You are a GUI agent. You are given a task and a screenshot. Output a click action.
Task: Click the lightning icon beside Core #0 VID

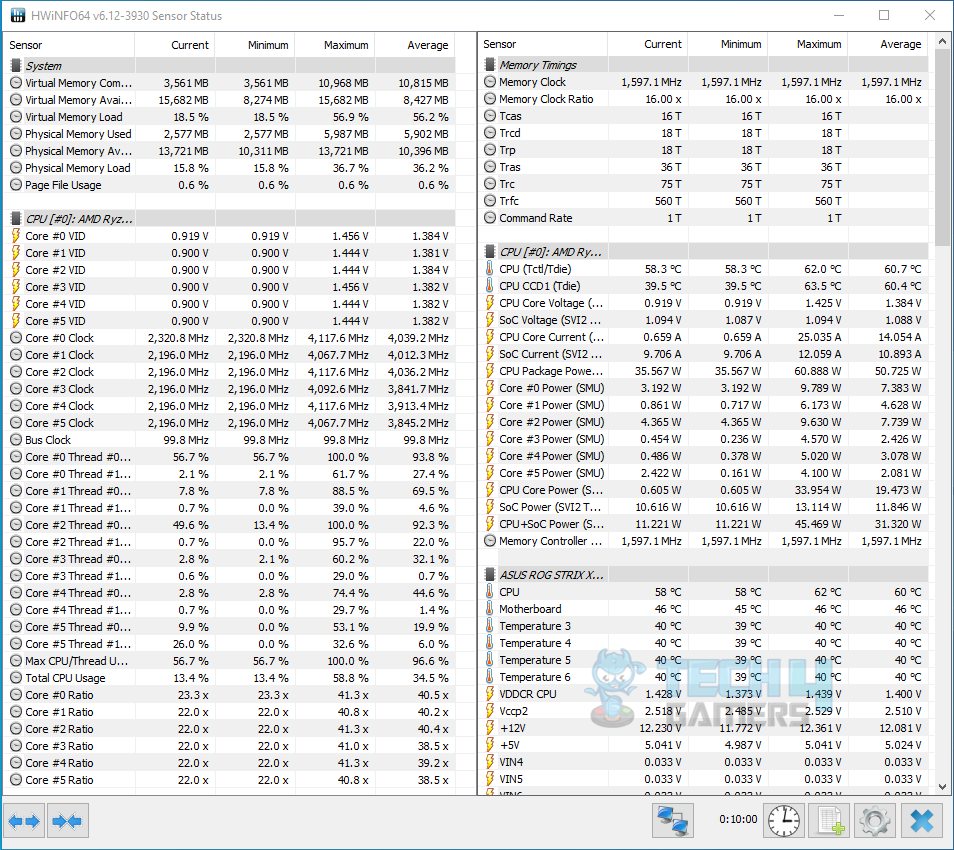(x=16, y=235)
